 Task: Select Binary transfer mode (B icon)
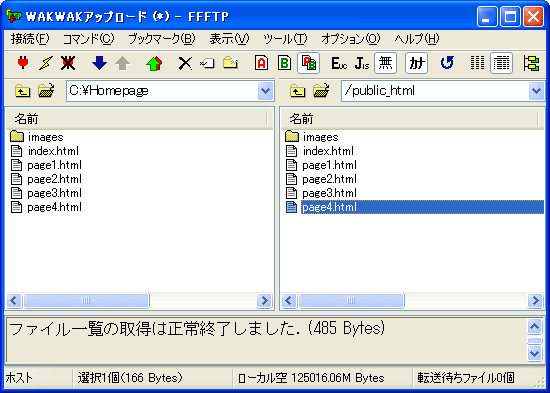point(284,63)
